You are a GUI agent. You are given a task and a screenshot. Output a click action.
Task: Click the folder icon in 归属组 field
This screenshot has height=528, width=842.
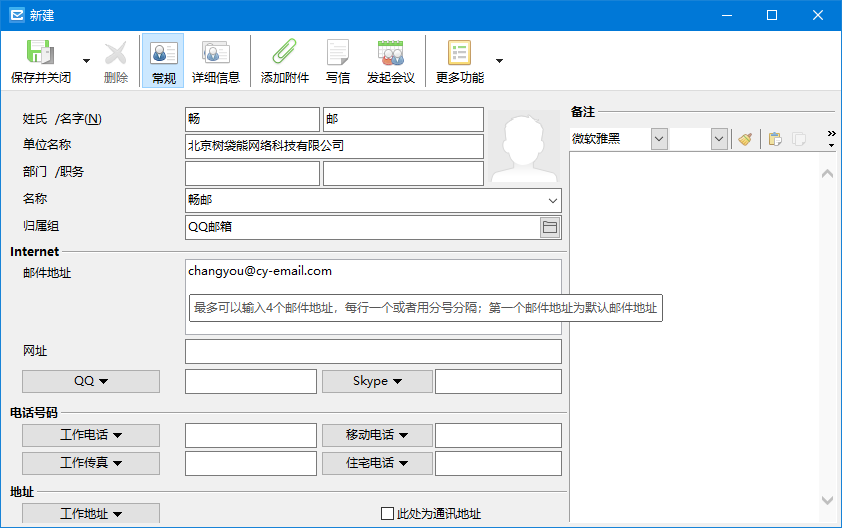tap(550, 227)
